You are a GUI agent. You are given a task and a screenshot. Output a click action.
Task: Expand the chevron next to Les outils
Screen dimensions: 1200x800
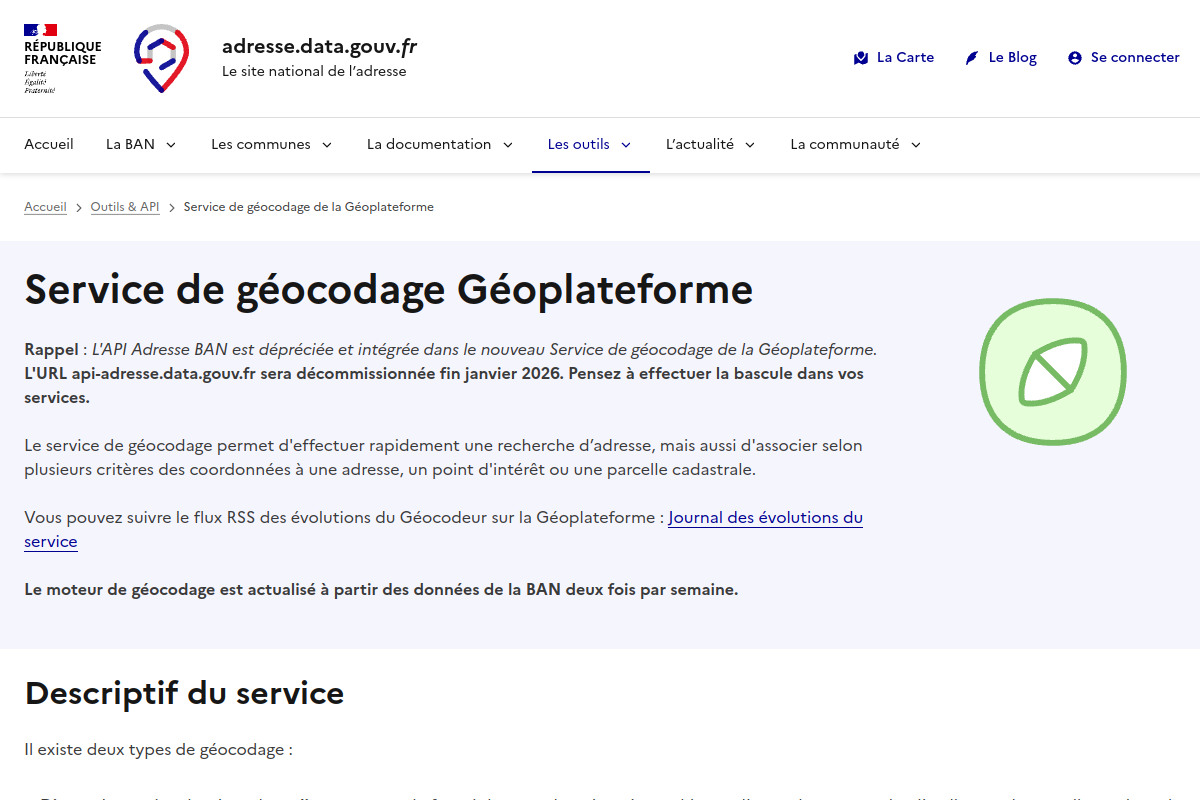pyautogui.click(x=626, y=145)
